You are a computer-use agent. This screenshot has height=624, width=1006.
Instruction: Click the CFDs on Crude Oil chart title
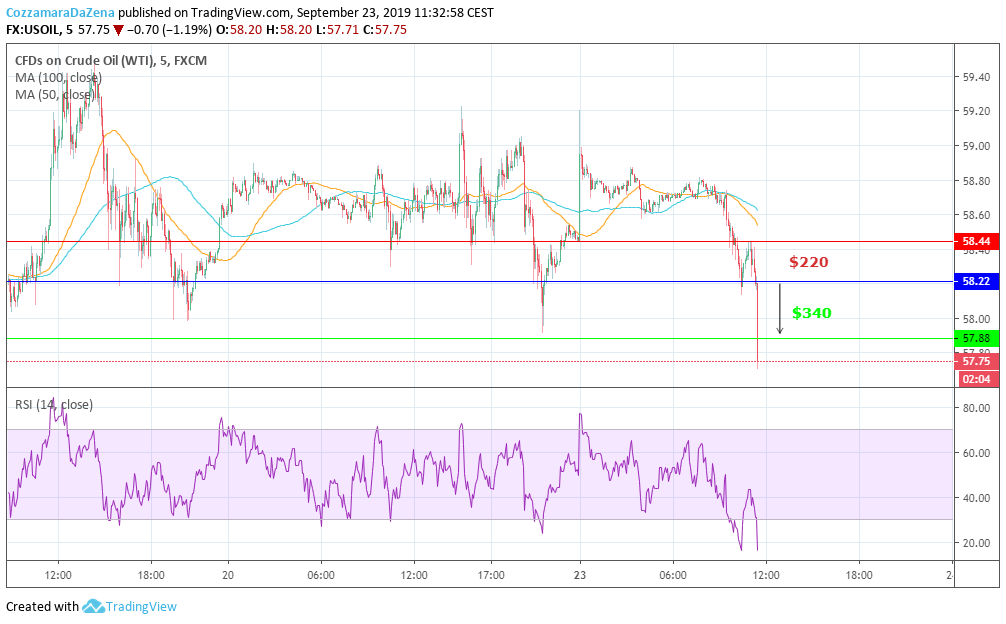(111, 61)
